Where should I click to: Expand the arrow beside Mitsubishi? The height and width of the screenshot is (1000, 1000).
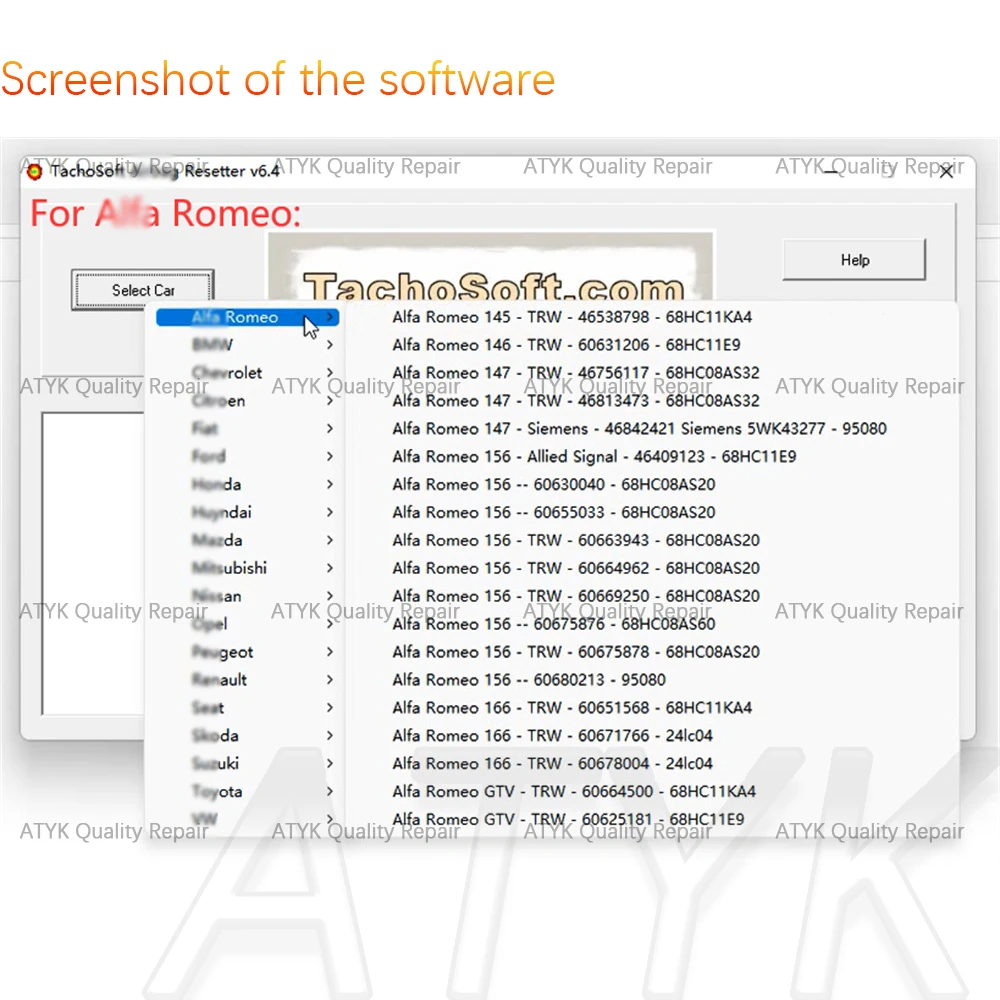click(330, 568)
